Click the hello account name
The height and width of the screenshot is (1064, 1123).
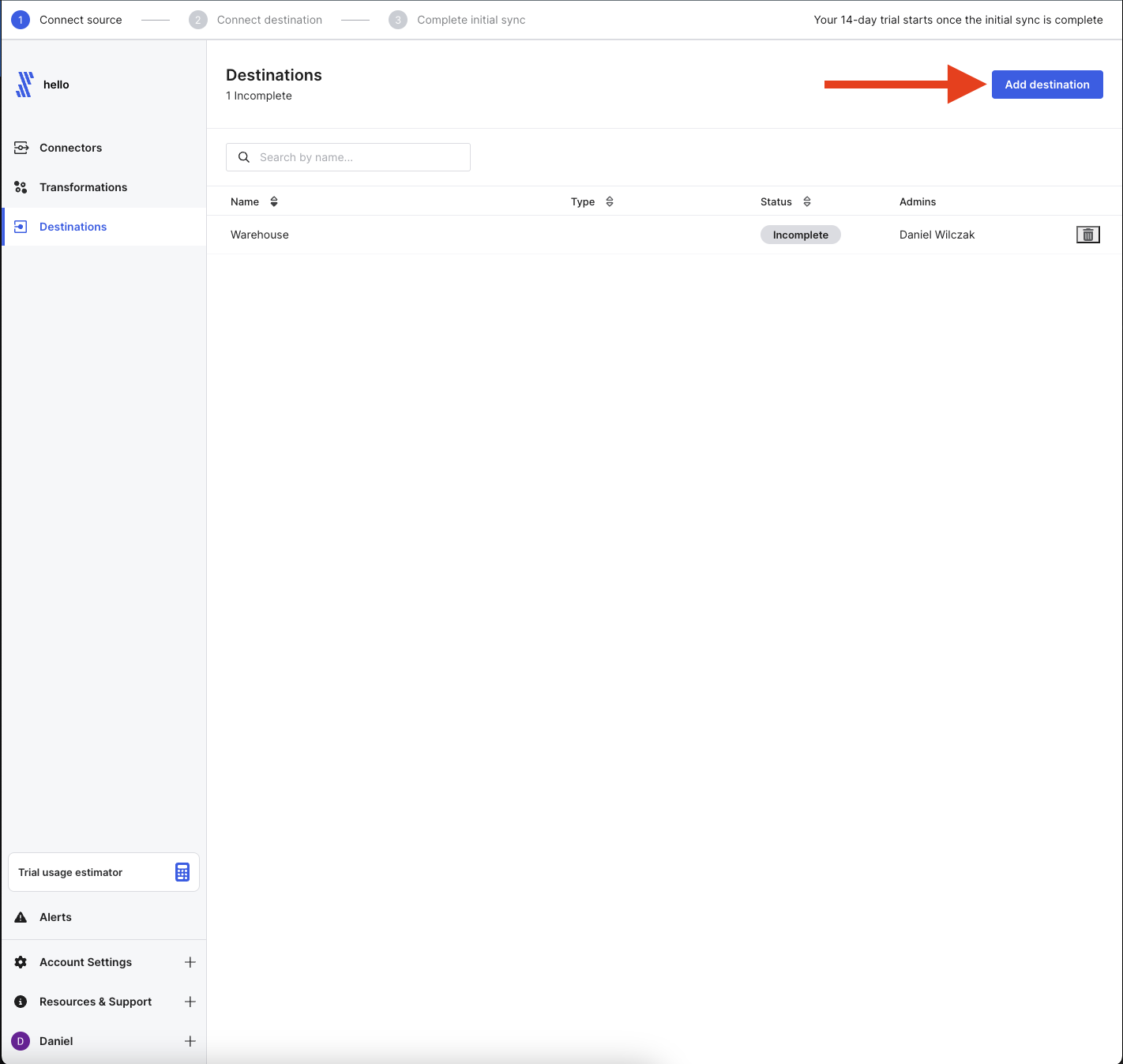(x=56, y=85)
